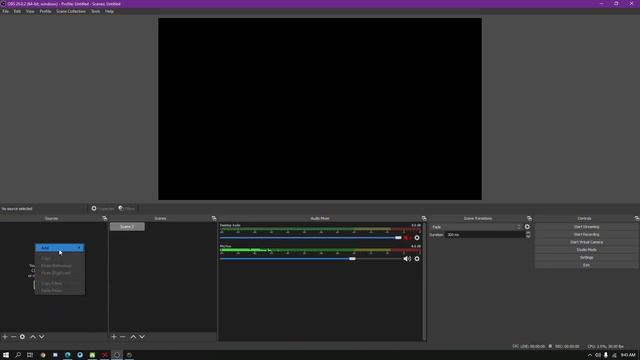Screen dimensions: 640x360
Task: Increase transition duration with stepper arrow
Action: [528, 233]
